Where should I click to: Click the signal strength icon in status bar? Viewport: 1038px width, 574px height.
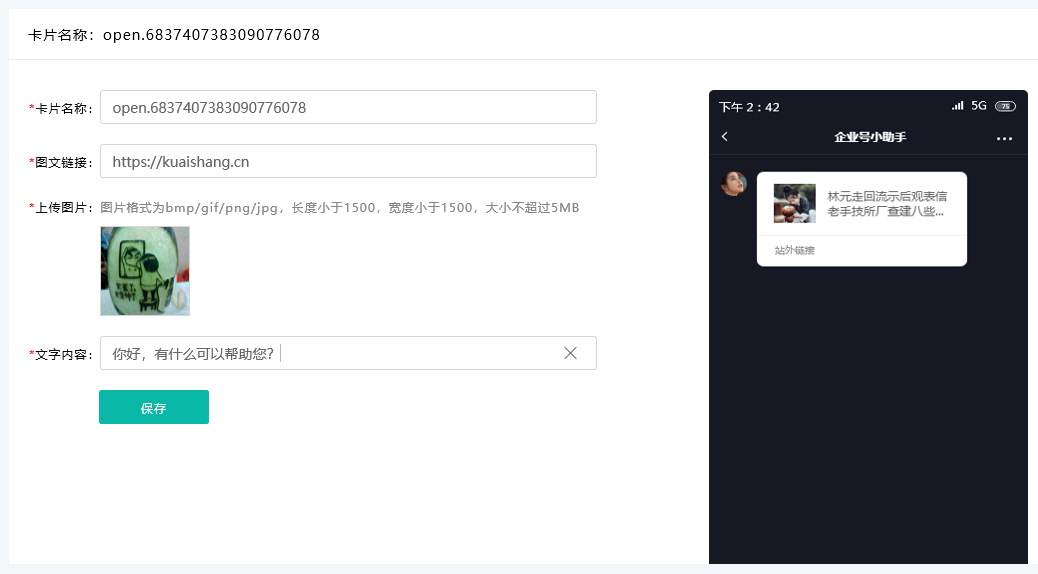957,106
